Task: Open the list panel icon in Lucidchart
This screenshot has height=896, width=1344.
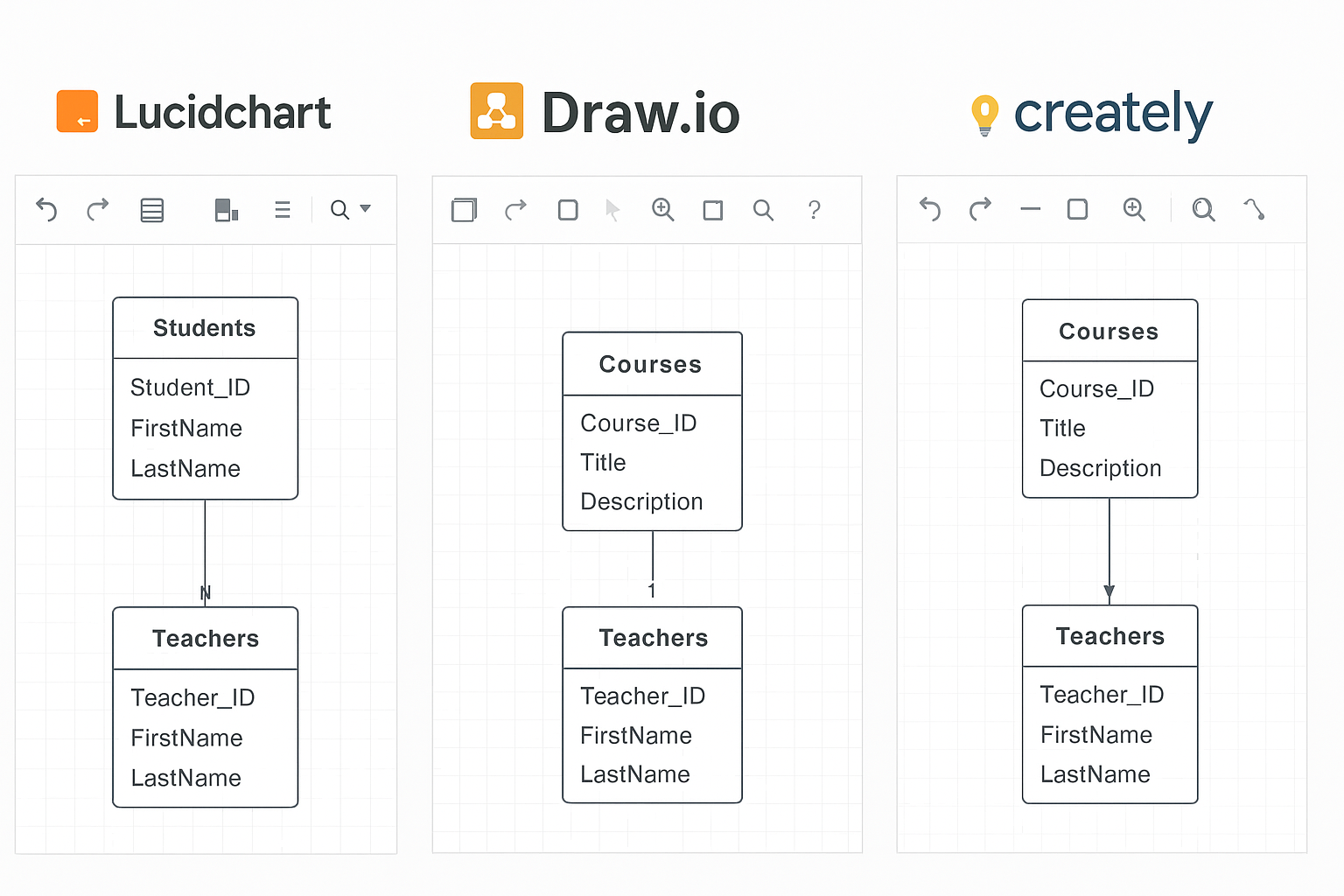Action: [152, 210]
